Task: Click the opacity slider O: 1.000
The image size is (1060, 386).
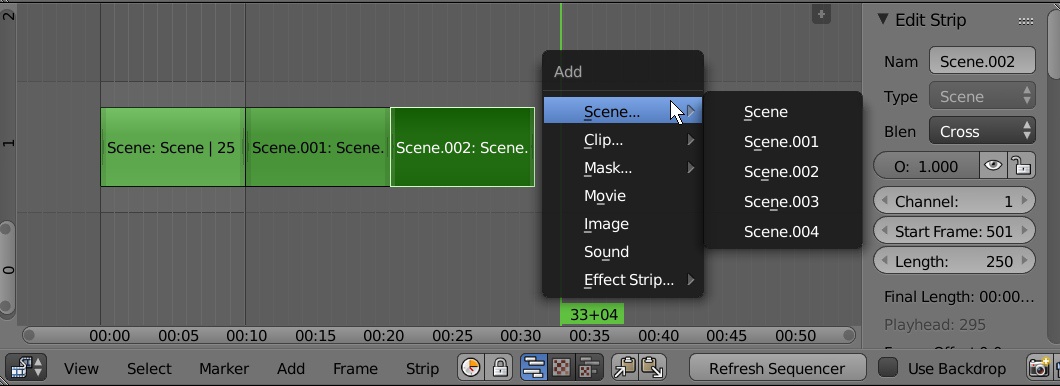Action: [x=926, y=166]
